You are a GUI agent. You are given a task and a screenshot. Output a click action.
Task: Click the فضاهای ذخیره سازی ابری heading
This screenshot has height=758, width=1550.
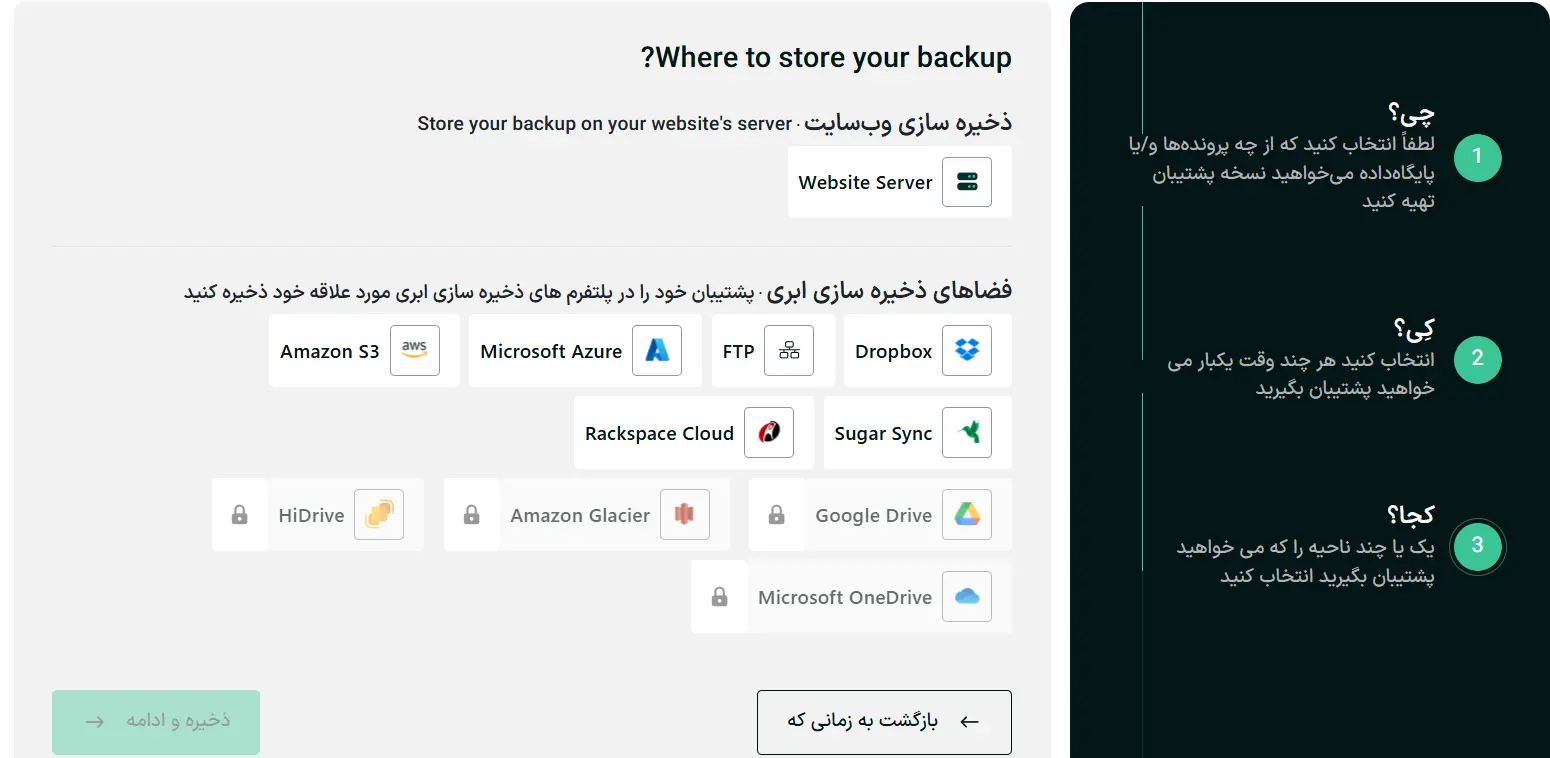click(x=891, y=290)
